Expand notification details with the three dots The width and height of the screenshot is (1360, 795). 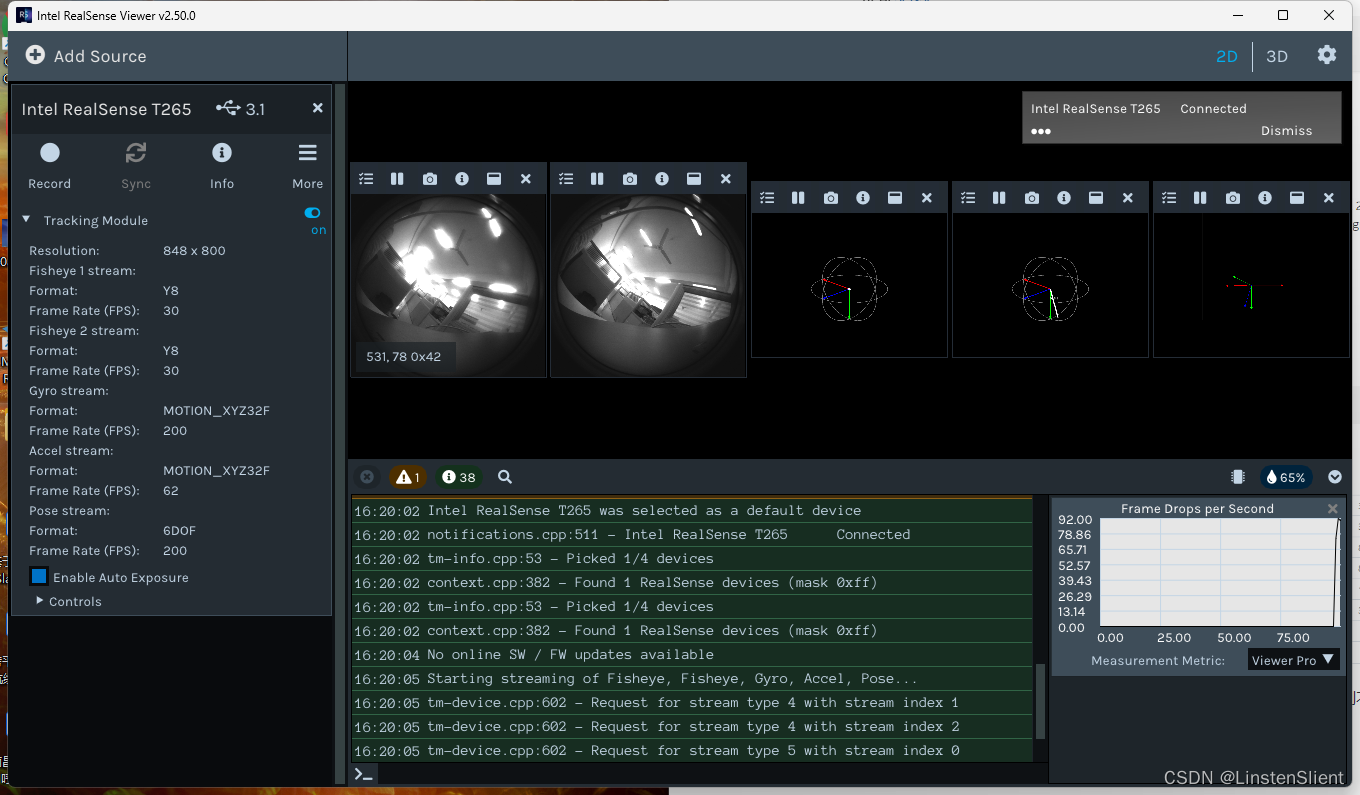[1041, 131]
